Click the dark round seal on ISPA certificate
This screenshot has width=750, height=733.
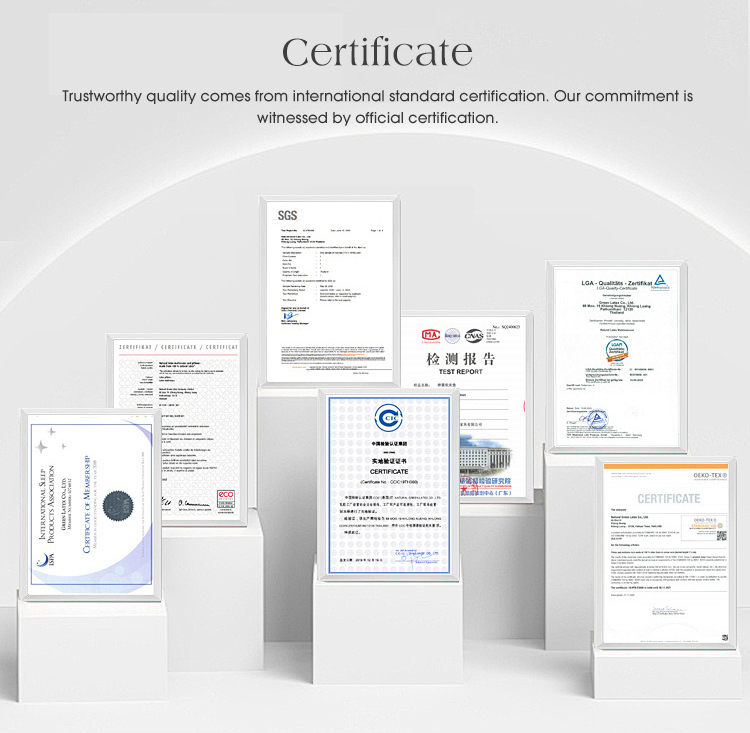pyautogui.click(x=118, y=505)
